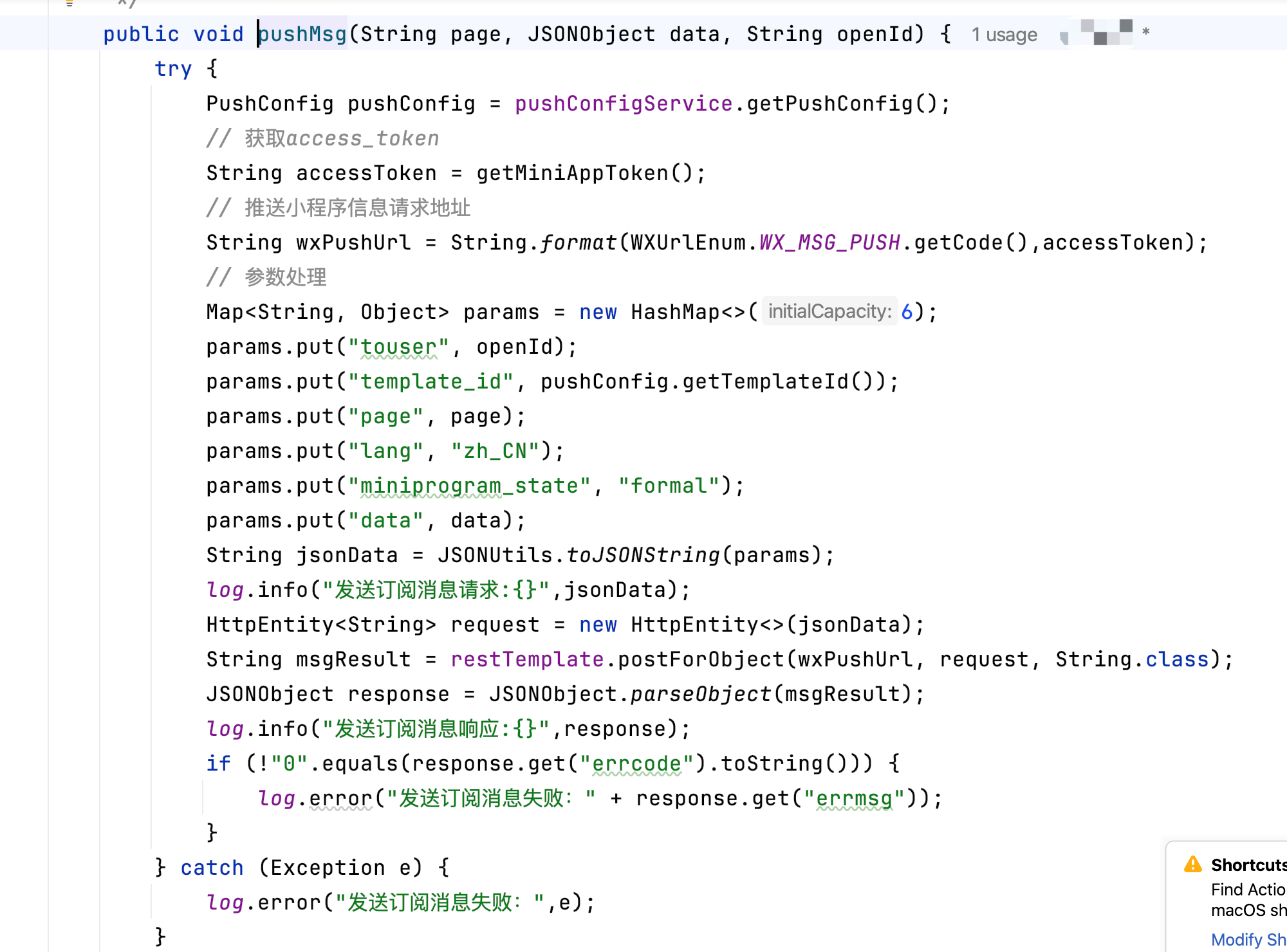This screenshot has width=1287, height=952.
Task: Click the "errmsg" string literal
Action: 854,798
